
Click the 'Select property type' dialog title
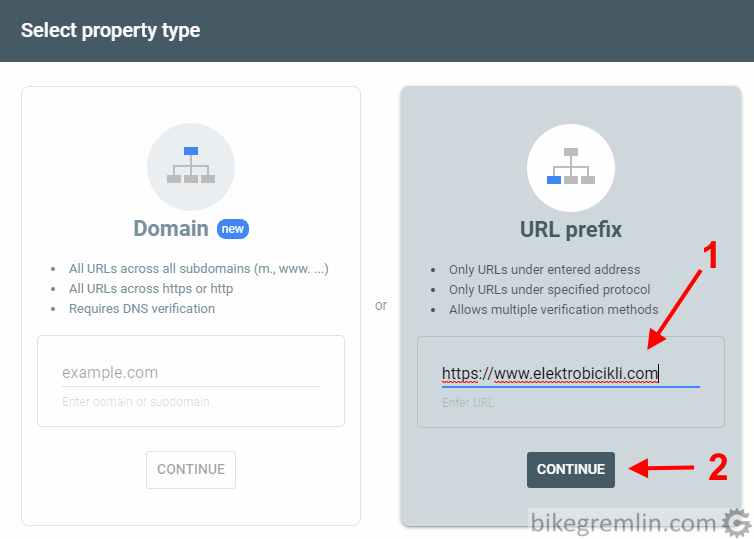[111, 30]
